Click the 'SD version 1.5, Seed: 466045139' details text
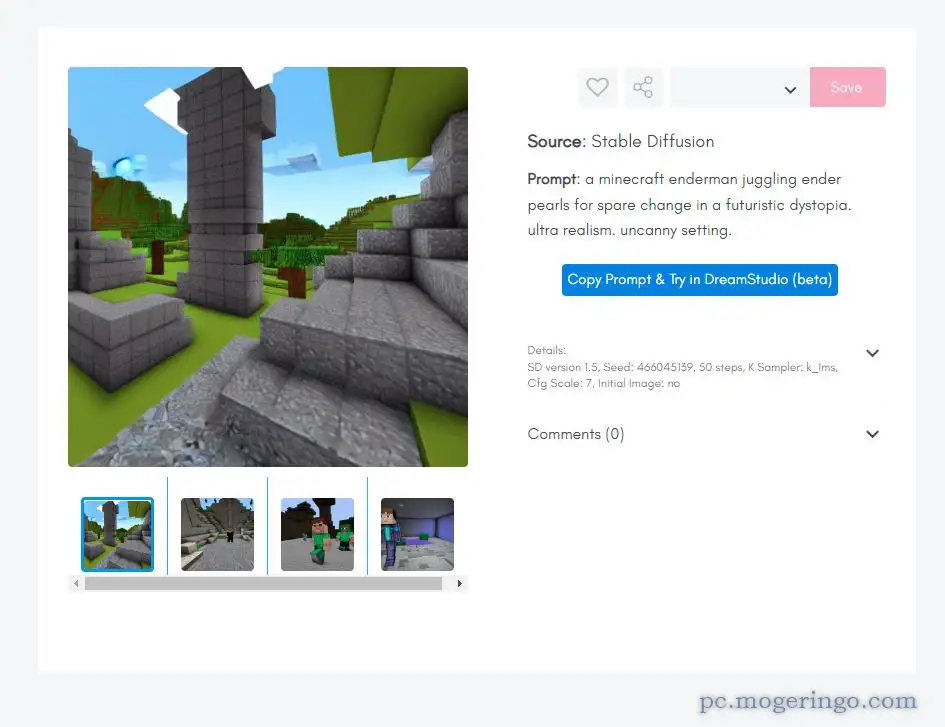 (x=682, y=375)
